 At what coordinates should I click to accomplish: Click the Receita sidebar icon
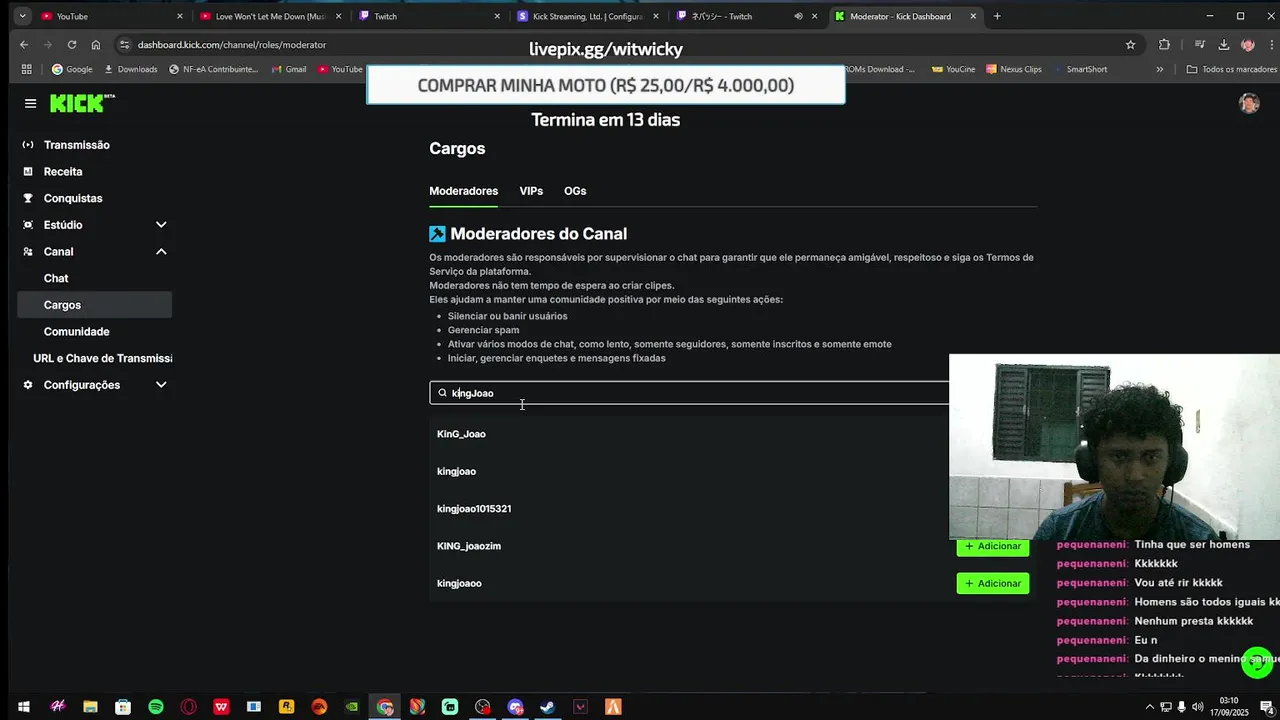28,172
